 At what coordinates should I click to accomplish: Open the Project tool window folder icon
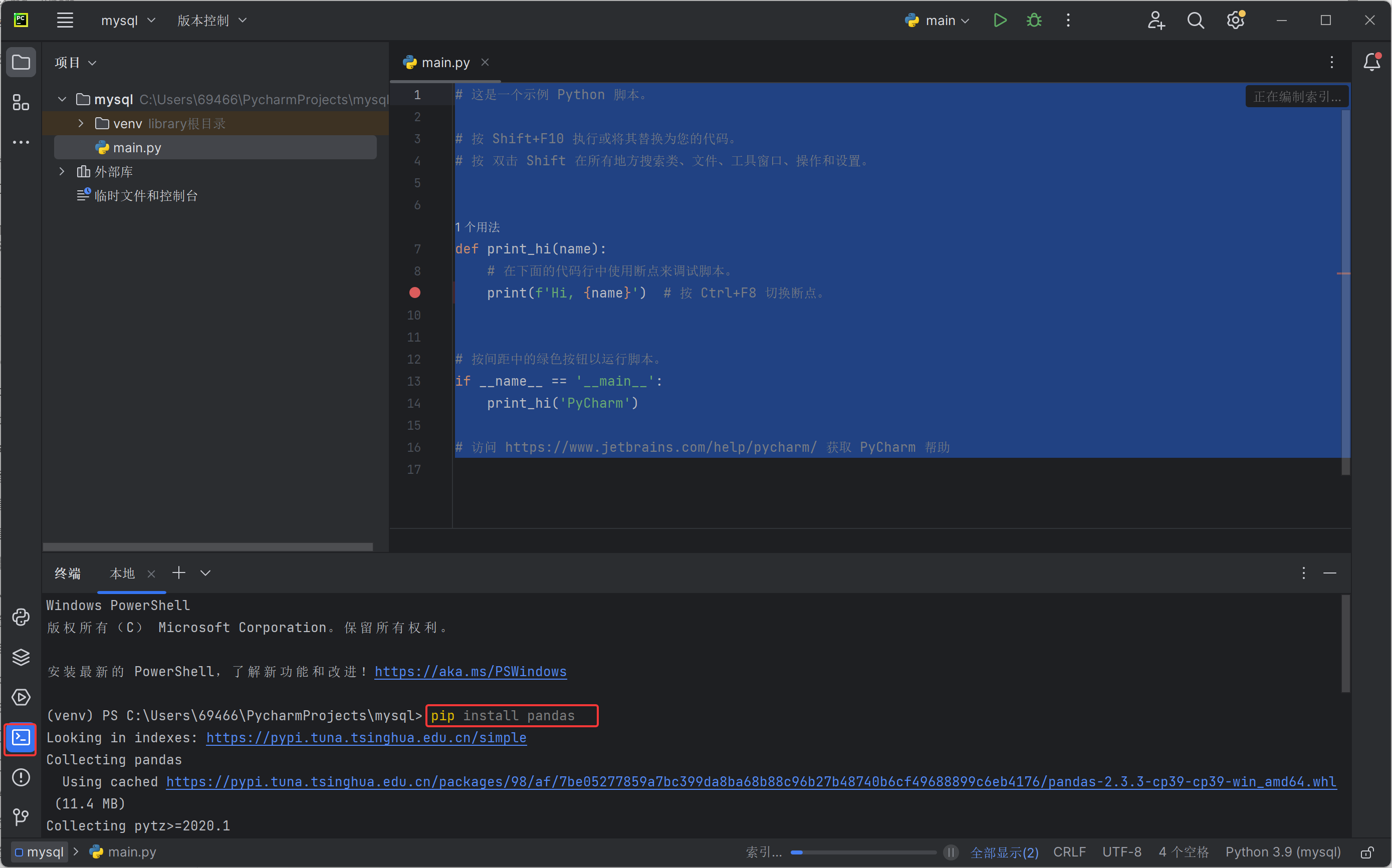(x=21, y=62)
